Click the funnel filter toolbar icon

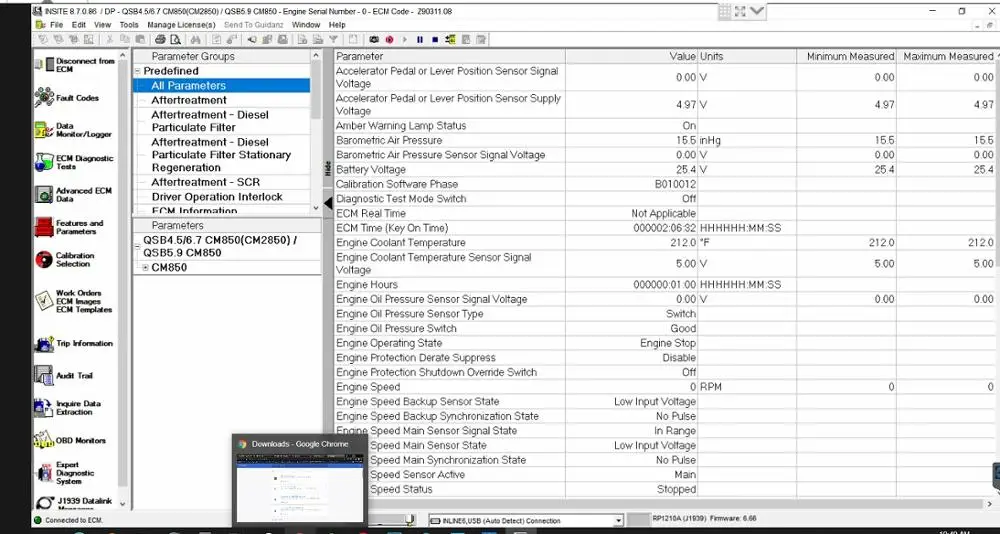tap(333, 40)
